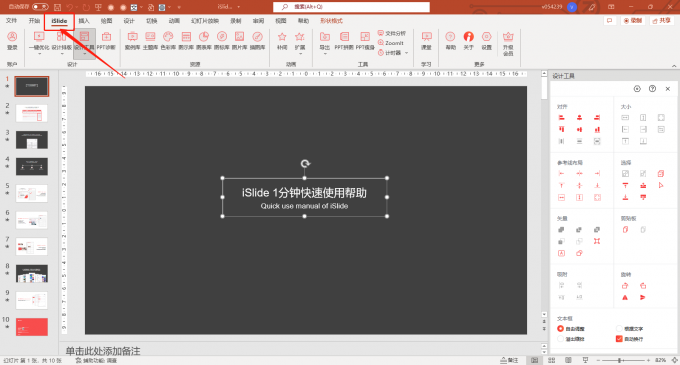Viewport: 680px width, 365px height.
Task: Launch the ZoomIt tool
Action: (x=391, y=43)
